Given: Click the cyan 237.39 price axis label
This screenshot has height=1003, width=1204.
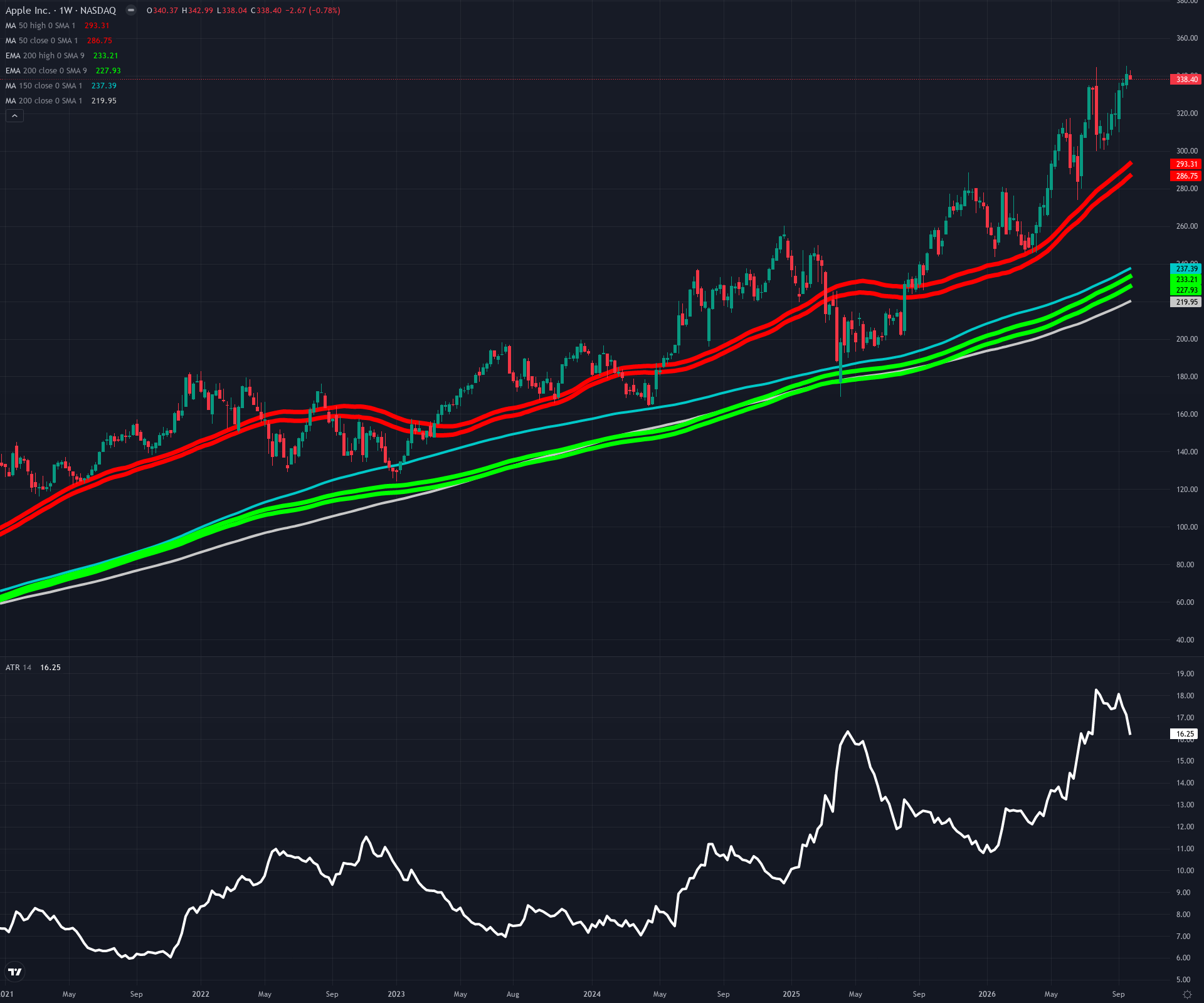Looking at the screenshot, I should pos(1186,269).
